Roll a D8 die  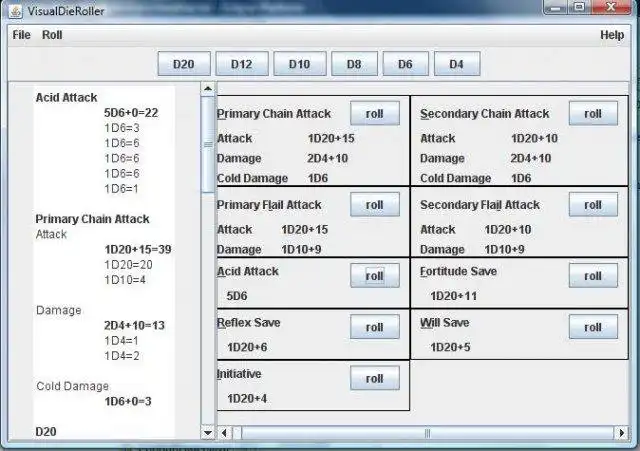354,64
